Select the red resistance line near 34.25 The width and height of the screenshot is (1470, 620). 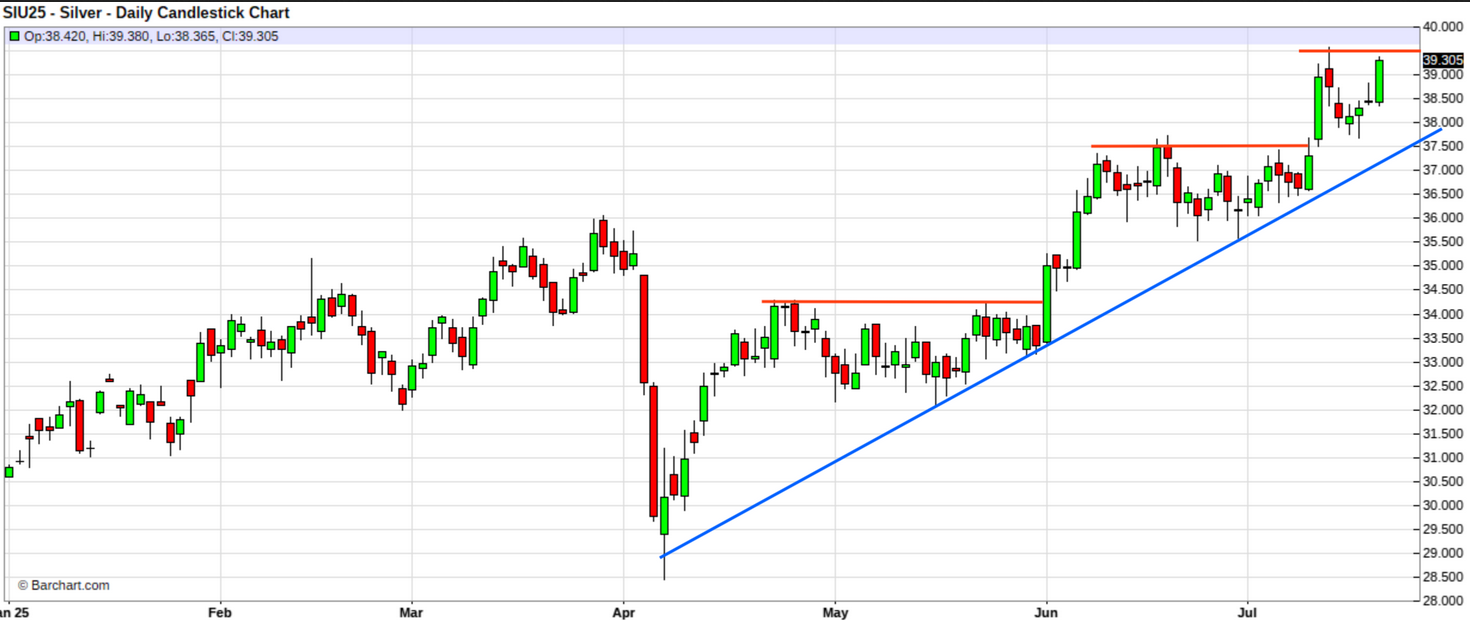click(900, 301)
